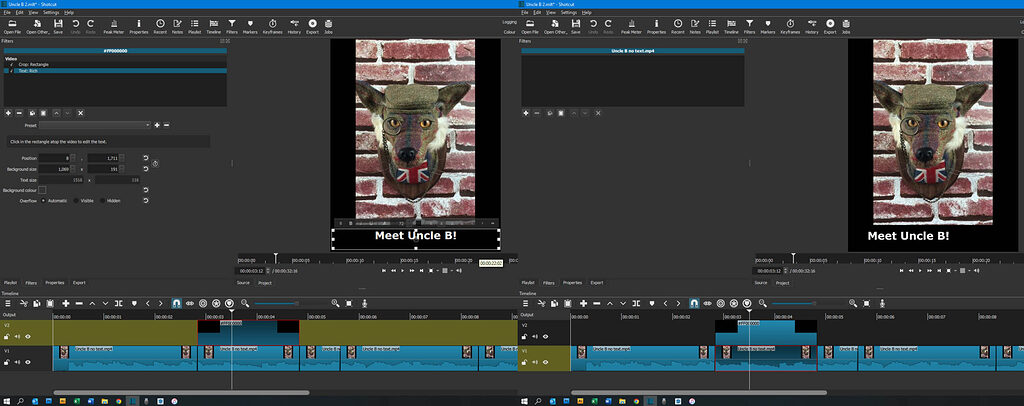1024x406 pixels.
Task: Open History panel in right window toolbar
Action: pos(811,24)
